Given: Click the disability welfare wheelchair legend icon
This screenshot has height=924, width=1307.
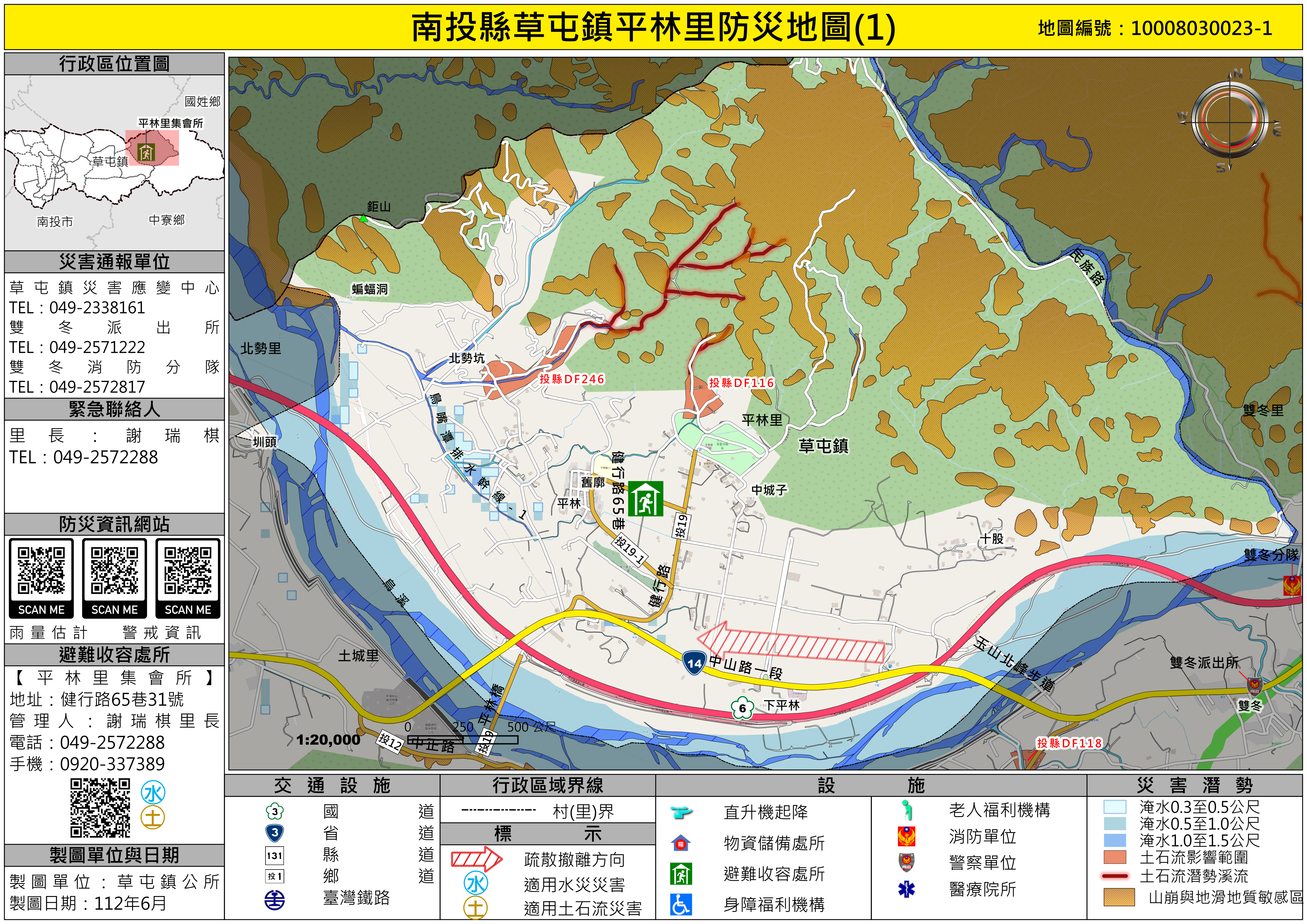Looking at the screenshot, I should click(x=681, y=904).
